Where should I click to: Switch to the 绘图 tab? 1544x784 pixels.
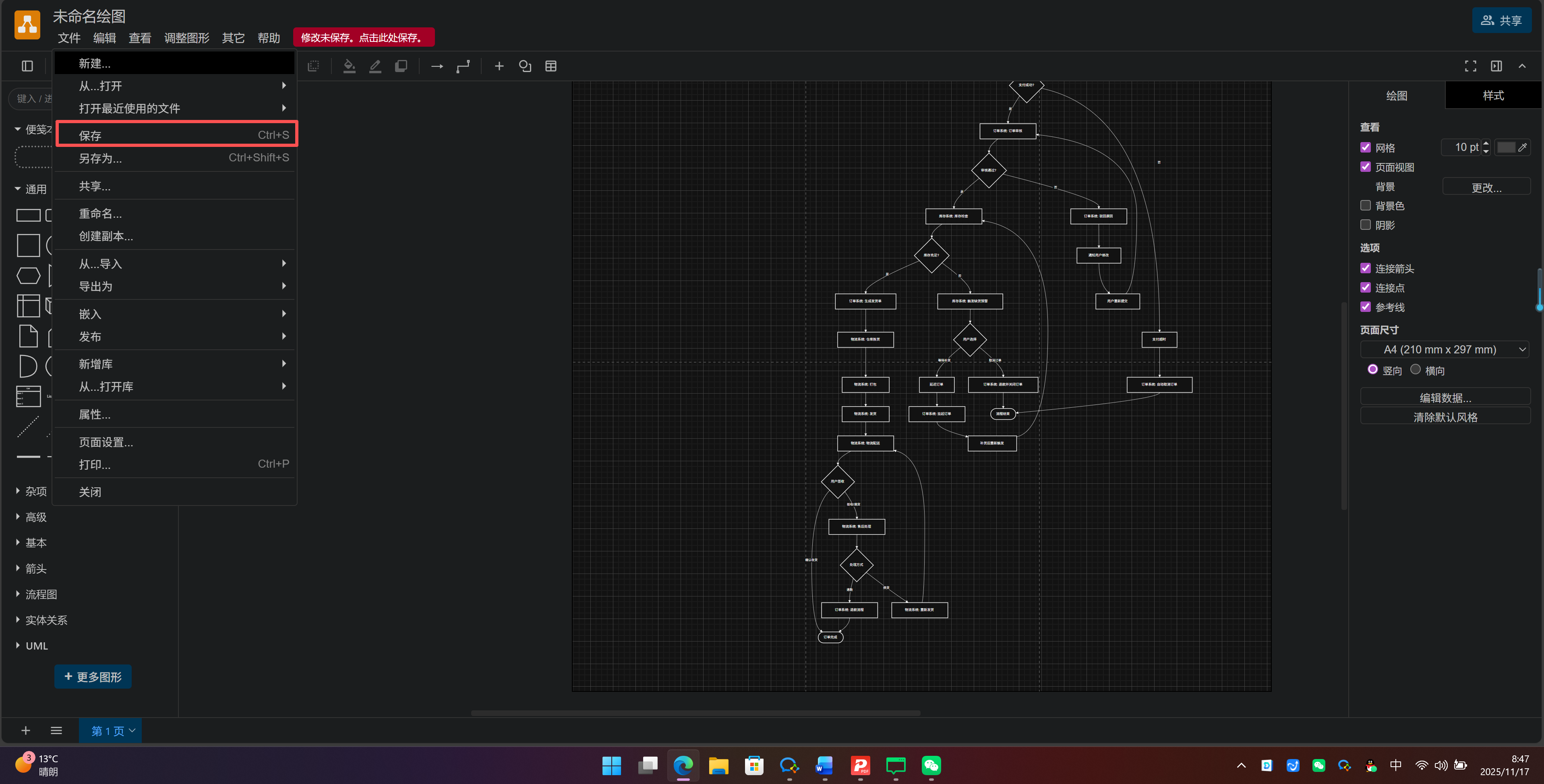point(1397,95)
